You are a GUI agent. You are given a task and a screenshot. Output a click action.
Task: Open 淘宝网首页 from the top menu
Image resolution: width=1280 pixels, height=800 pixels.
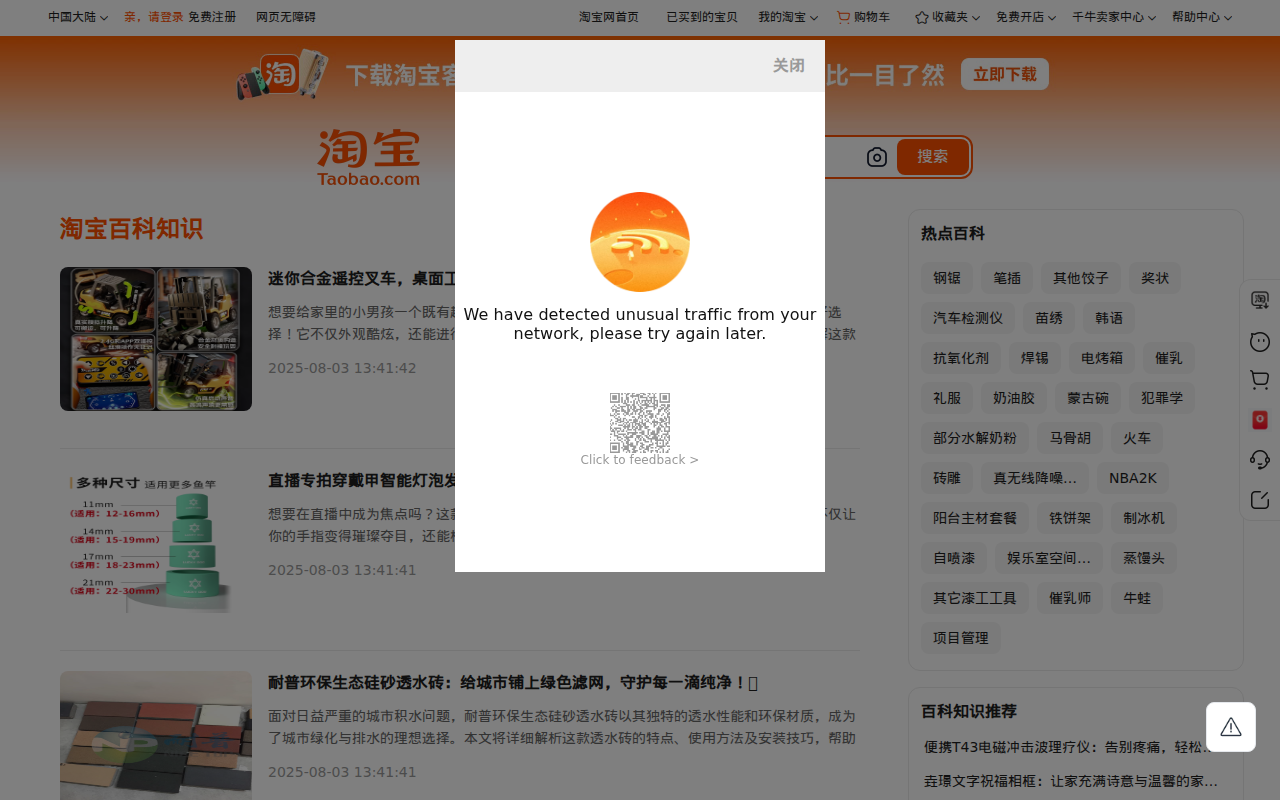tap(608, 16)
